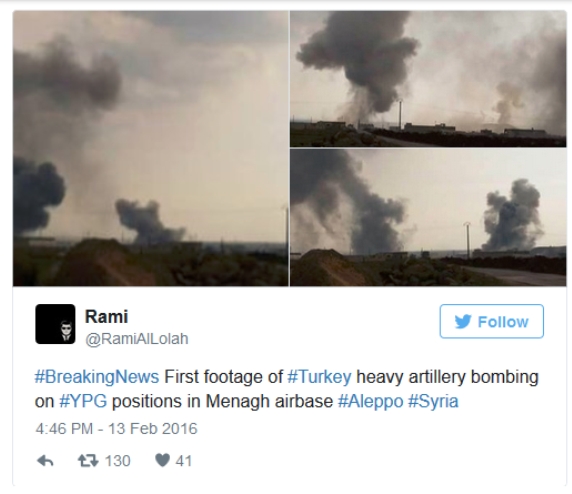Retweet using the retweet icon
The width and height of the screenshot is (572, 494).
(88, 460)
